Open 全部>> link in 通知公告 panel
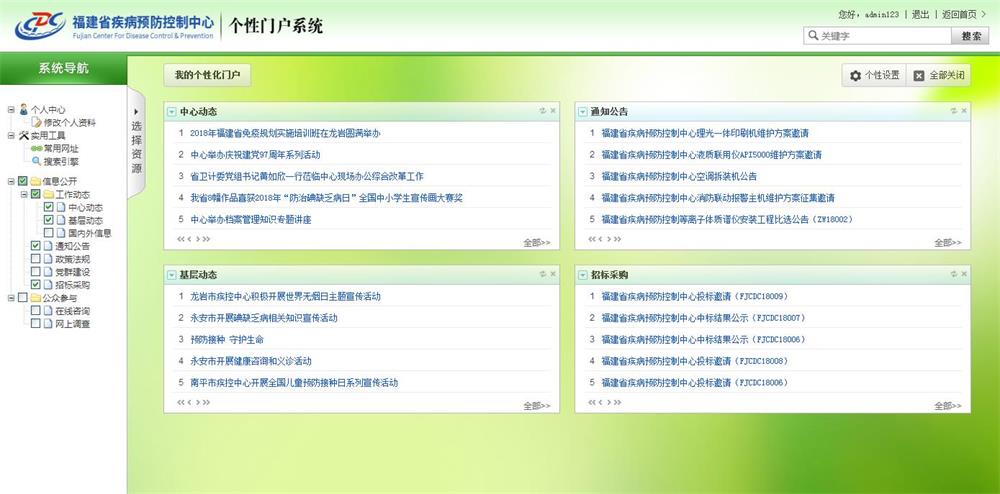 [x=947, y=242]
